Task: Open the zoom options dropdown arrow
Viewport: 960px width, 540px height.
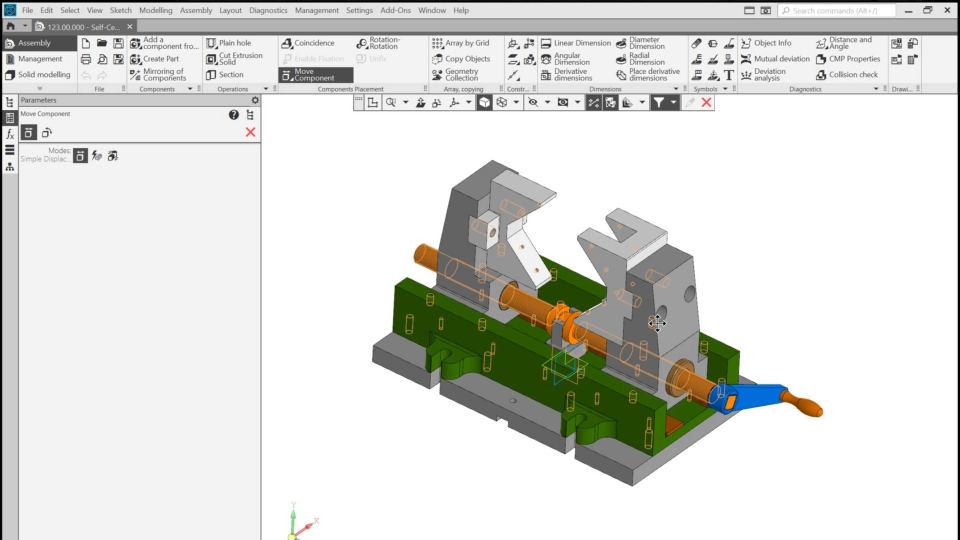Action: (404, 102)
